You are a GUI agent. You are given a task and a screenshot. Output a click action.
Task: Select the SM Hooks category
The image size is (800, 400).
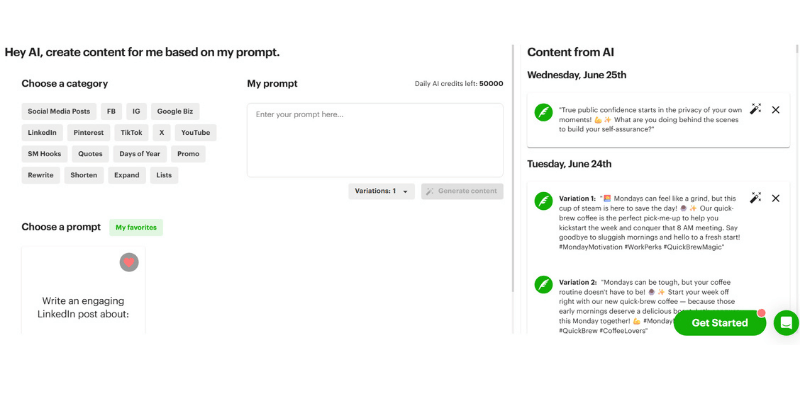44,154
